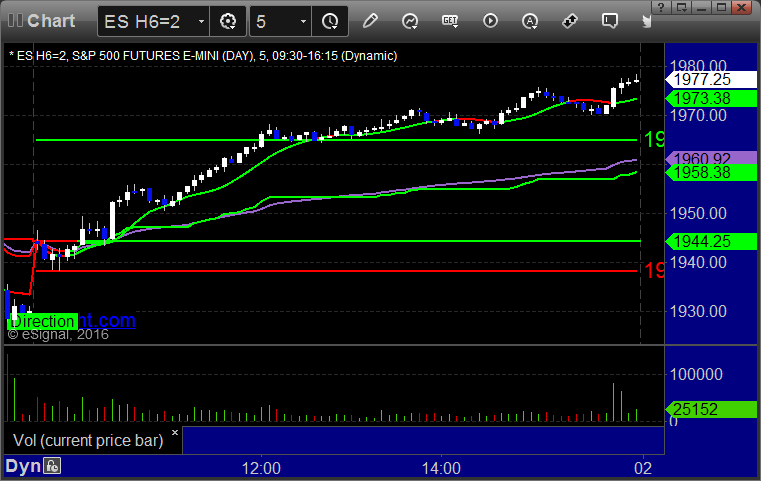The width and height of the screenshot is (761, 481).
Task: Click the lock icon beside Dyn
Action: tap(52, 466)
